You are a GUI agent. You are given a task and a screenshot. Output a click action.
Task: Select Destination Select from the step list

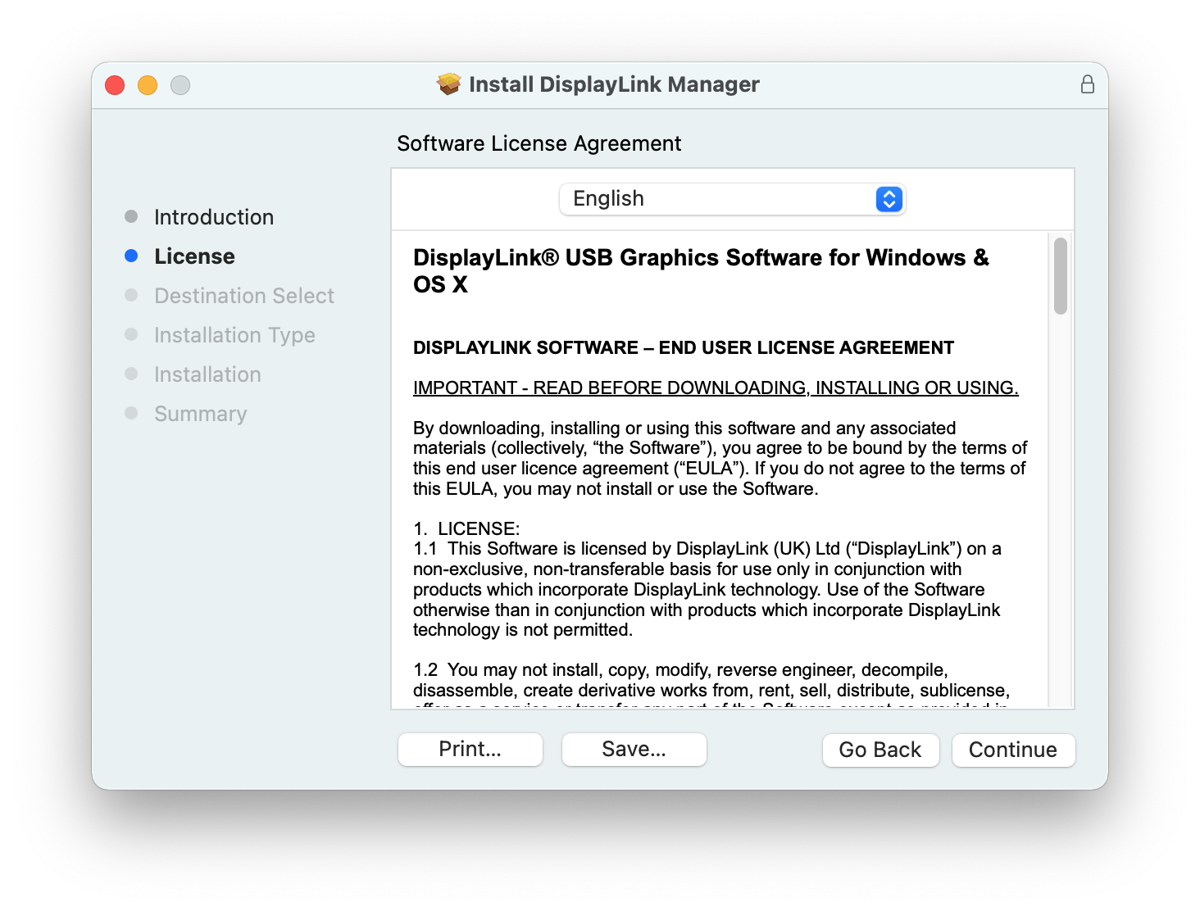[243, 295]
